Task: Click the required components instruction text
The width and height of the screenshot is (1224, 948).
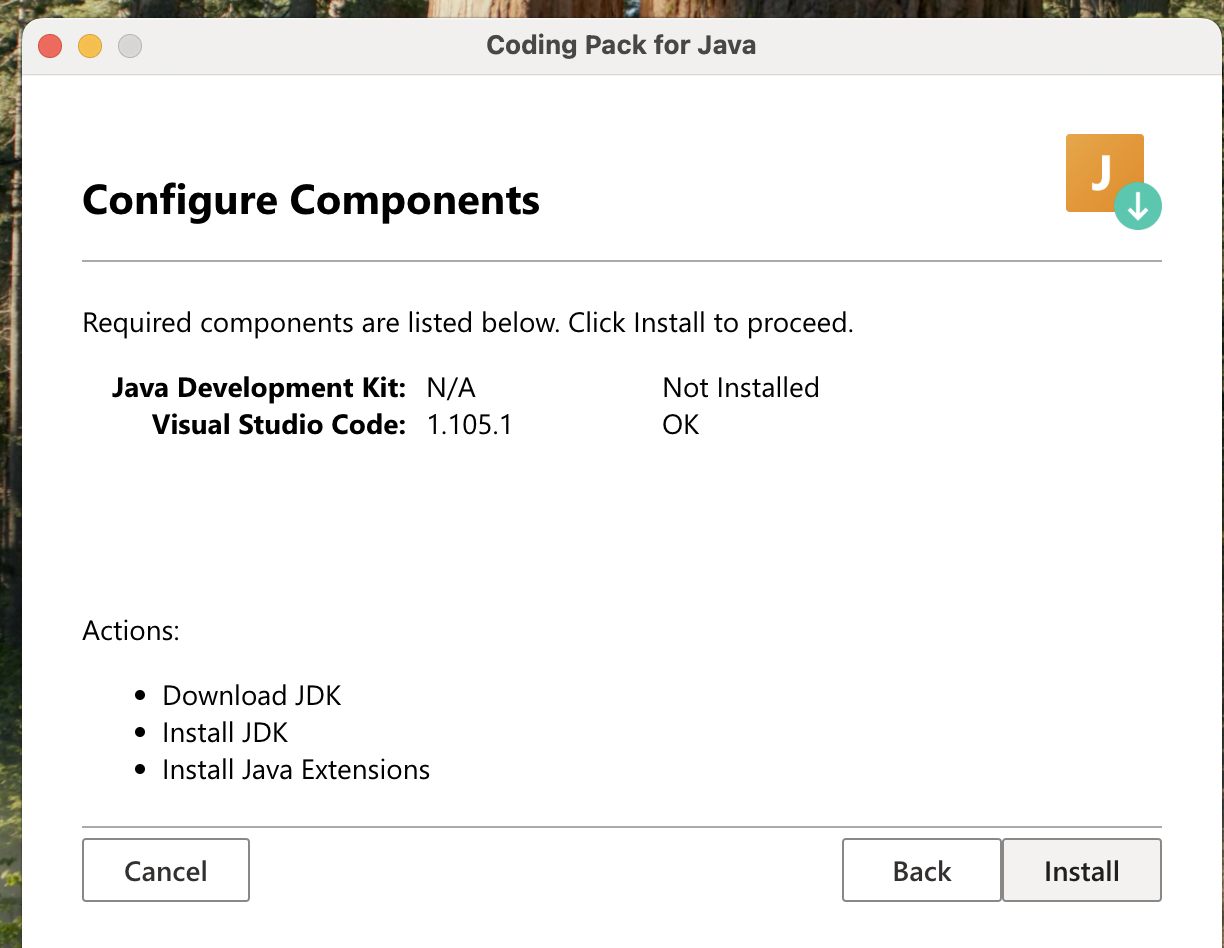Action: [x=467, y=322]
